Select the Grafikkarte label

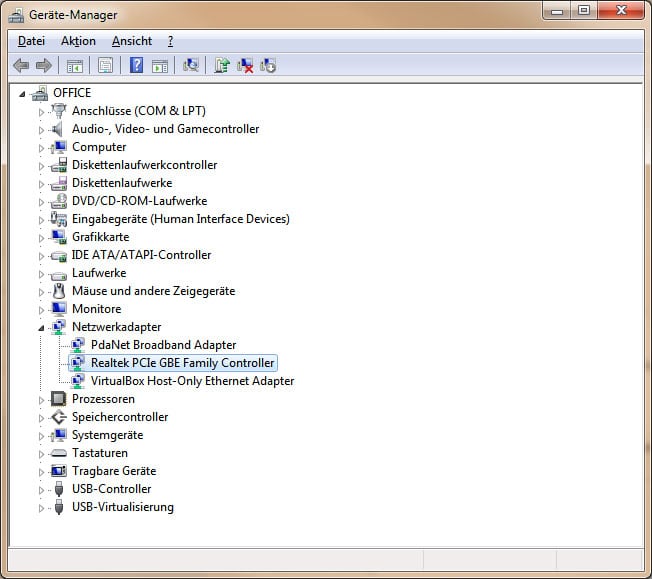coord(101,237)
